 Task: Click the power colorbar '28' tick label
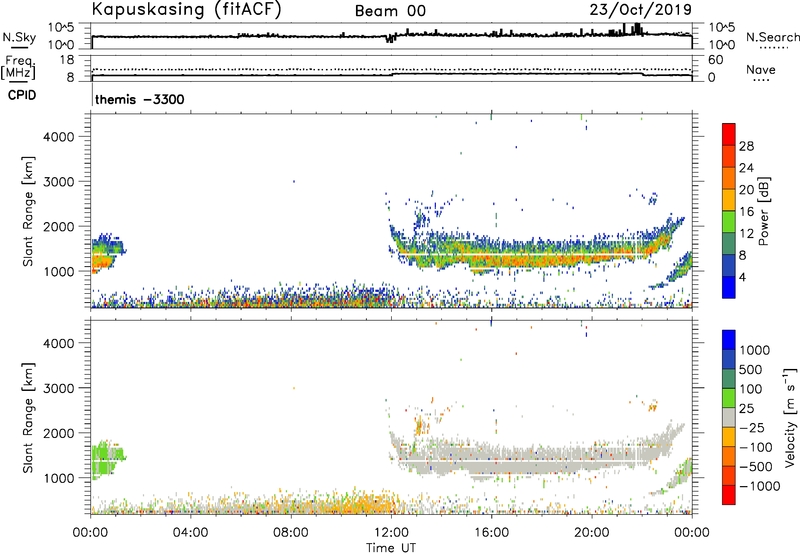click(x=746, y=146)
